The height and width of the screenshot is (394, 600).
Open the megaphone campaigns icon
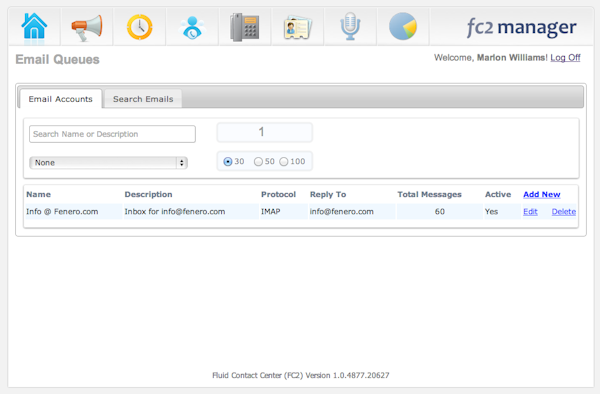[87, 28]
